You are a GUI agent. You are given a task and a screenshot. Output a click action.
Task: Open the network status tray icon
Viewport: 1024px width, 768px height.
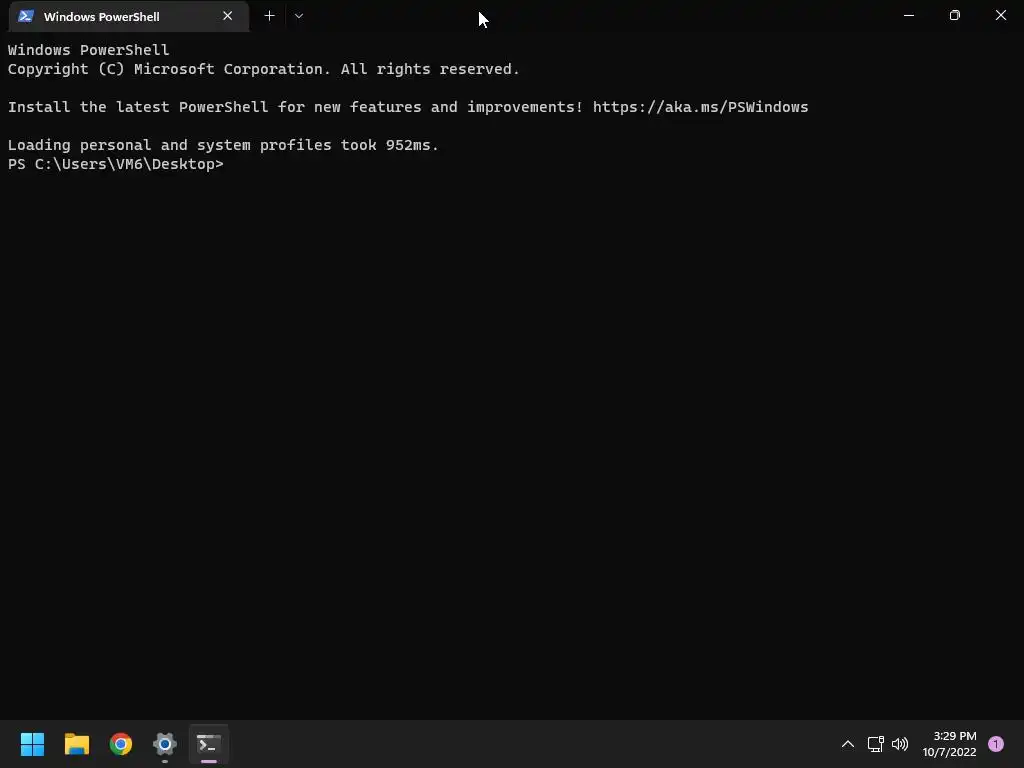coord(876,744)
